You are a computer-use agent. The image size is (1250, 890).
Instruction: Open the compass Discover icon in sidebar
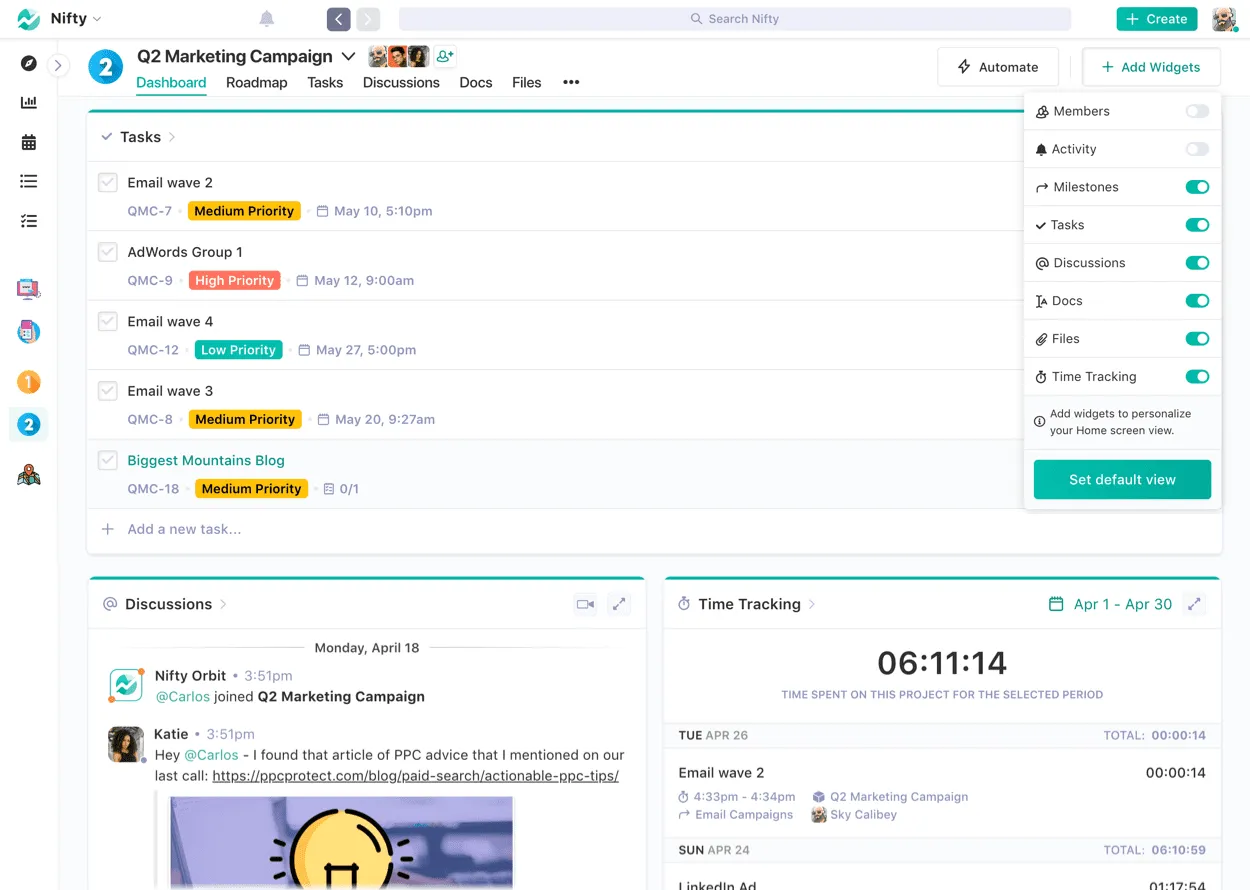[x=28, y=62]
